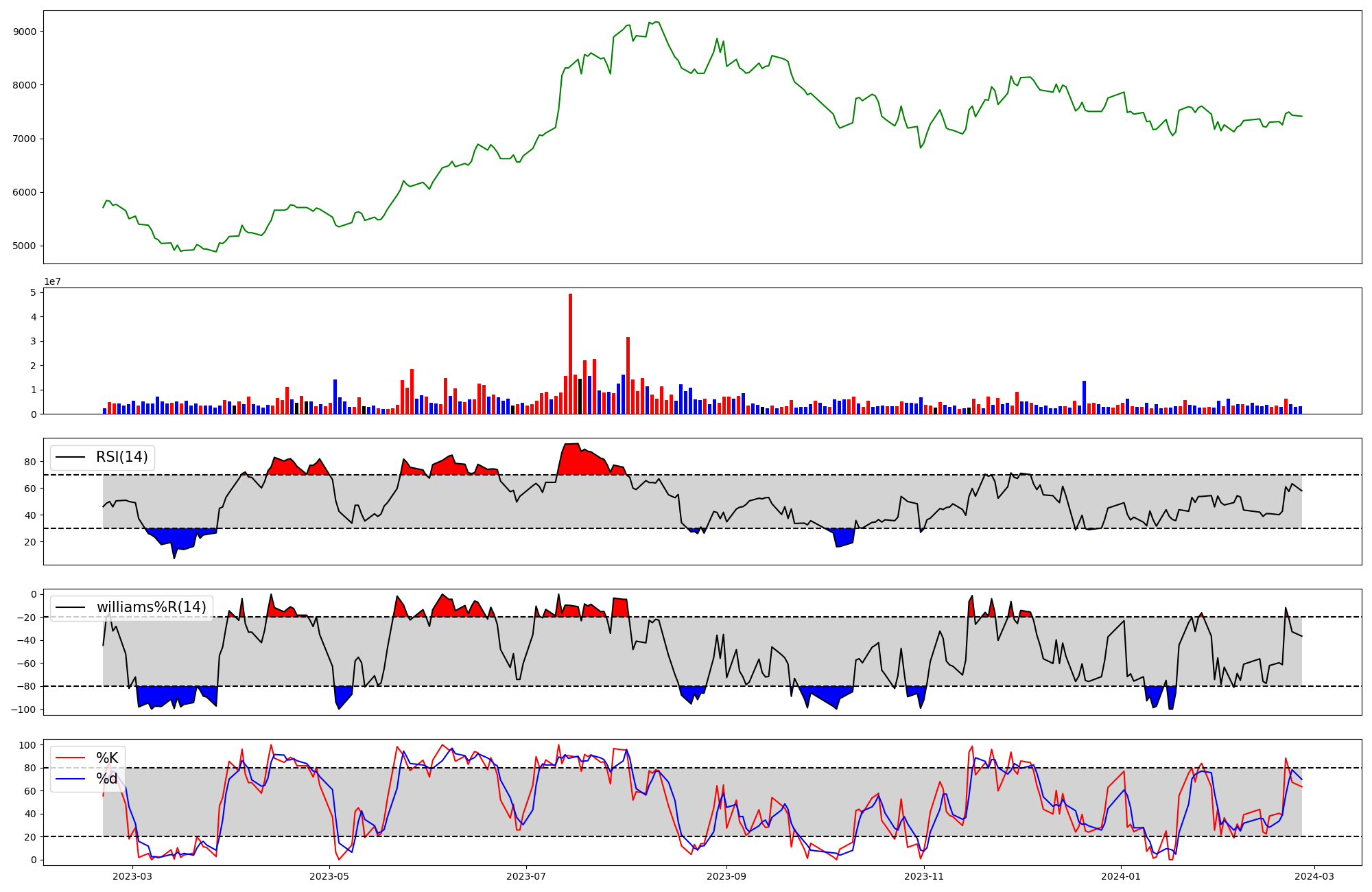Click the 1e7 volume scale label
Viewport: 1372px width, 892px height.
coord(52,282)
